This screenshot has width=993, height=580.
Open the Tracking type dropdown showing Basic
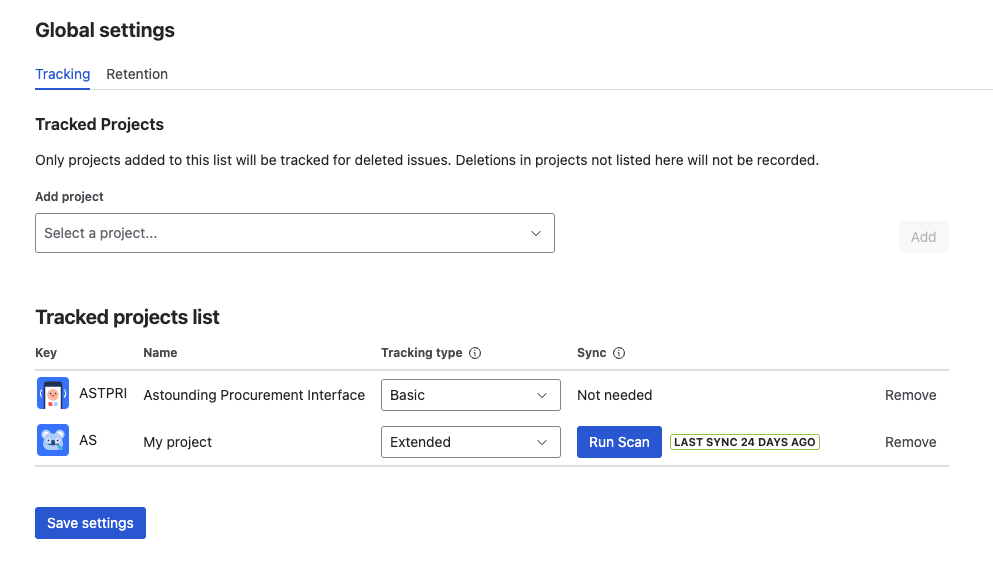click(470, 394)
